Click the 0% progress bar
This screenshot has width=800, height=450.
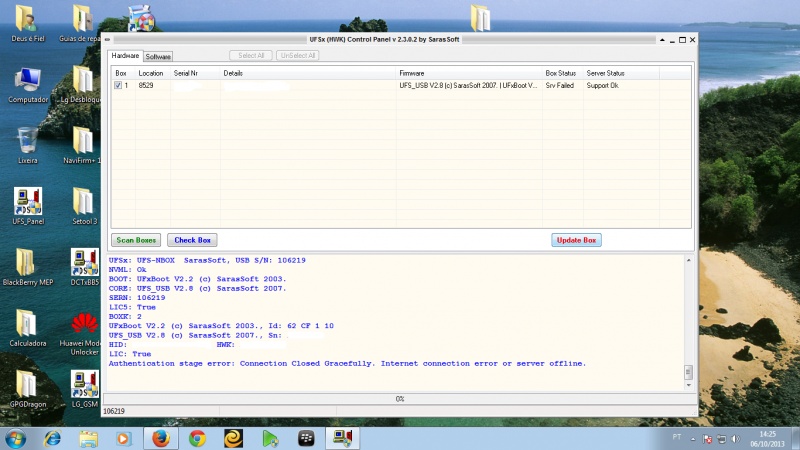(400, 398)
